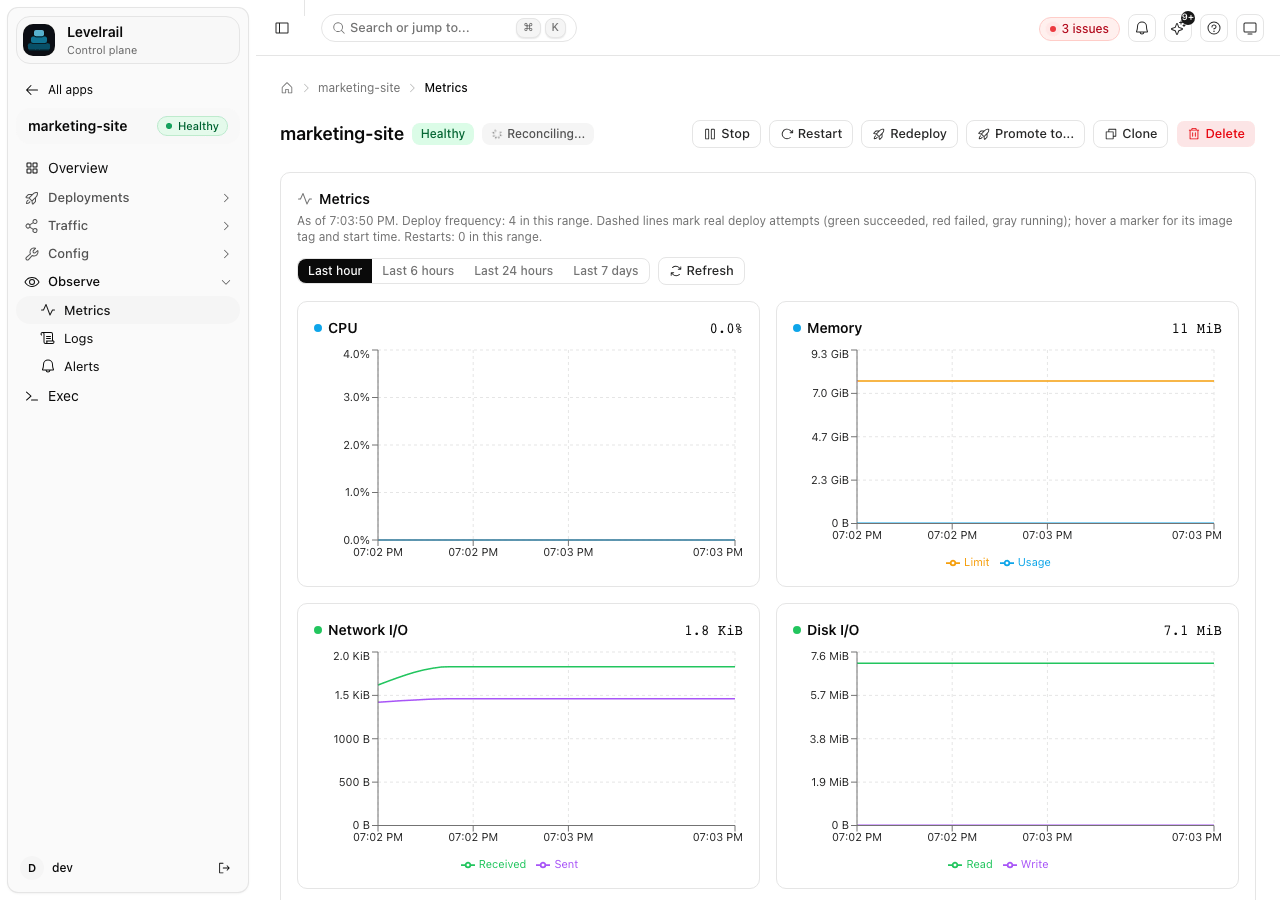Image resolution: width=1280 pixels, height=900 pixels.
Task: Click the Exec terminal prompt icon
Action: pos(32,396)
